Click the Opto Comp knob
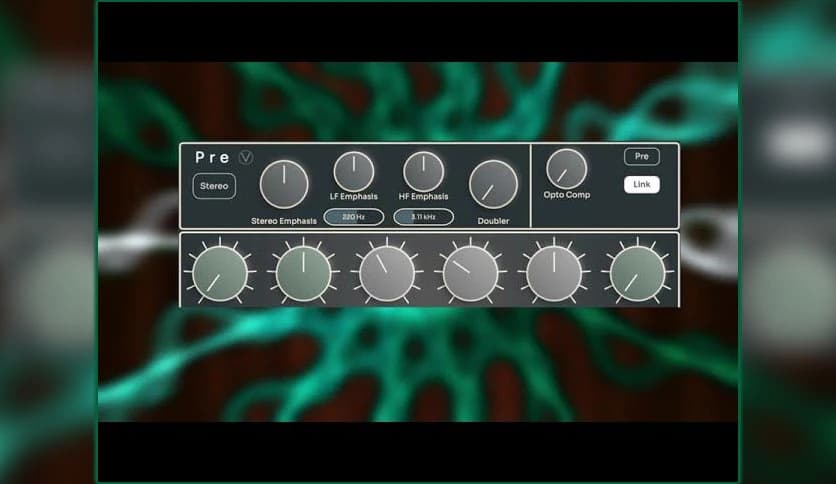Screen dimensions: 836x484 pos(566,169)
